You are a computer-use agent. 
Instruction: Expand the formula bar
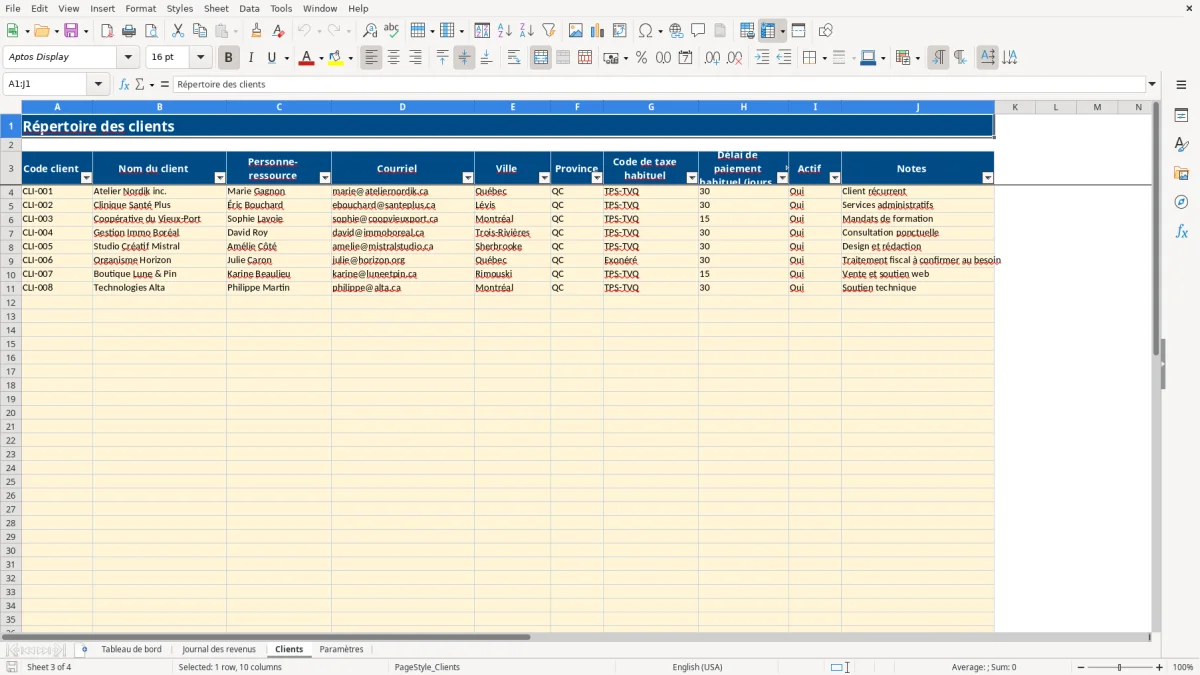pos(1152,84)
